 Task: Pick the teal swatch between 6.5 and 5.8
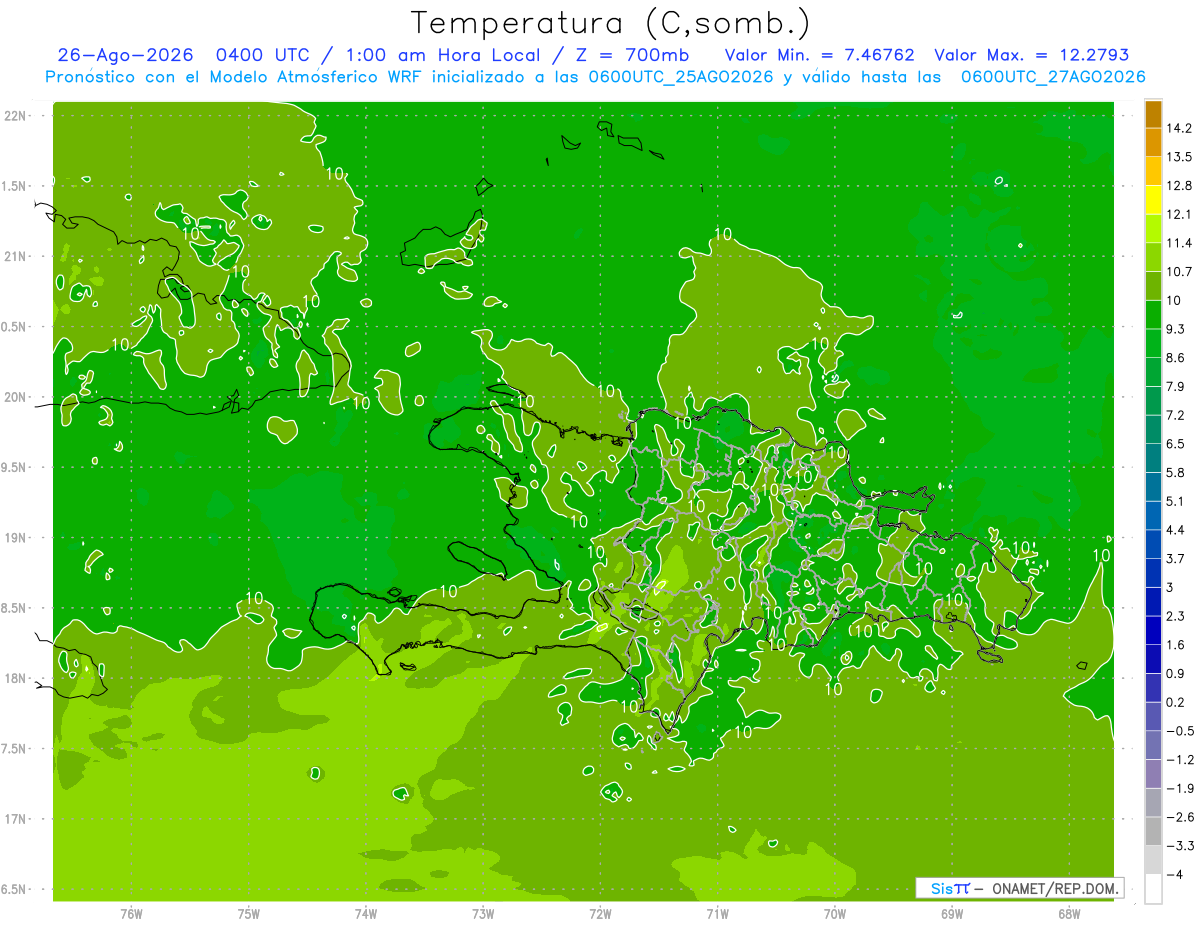[x=1153, y=458]
